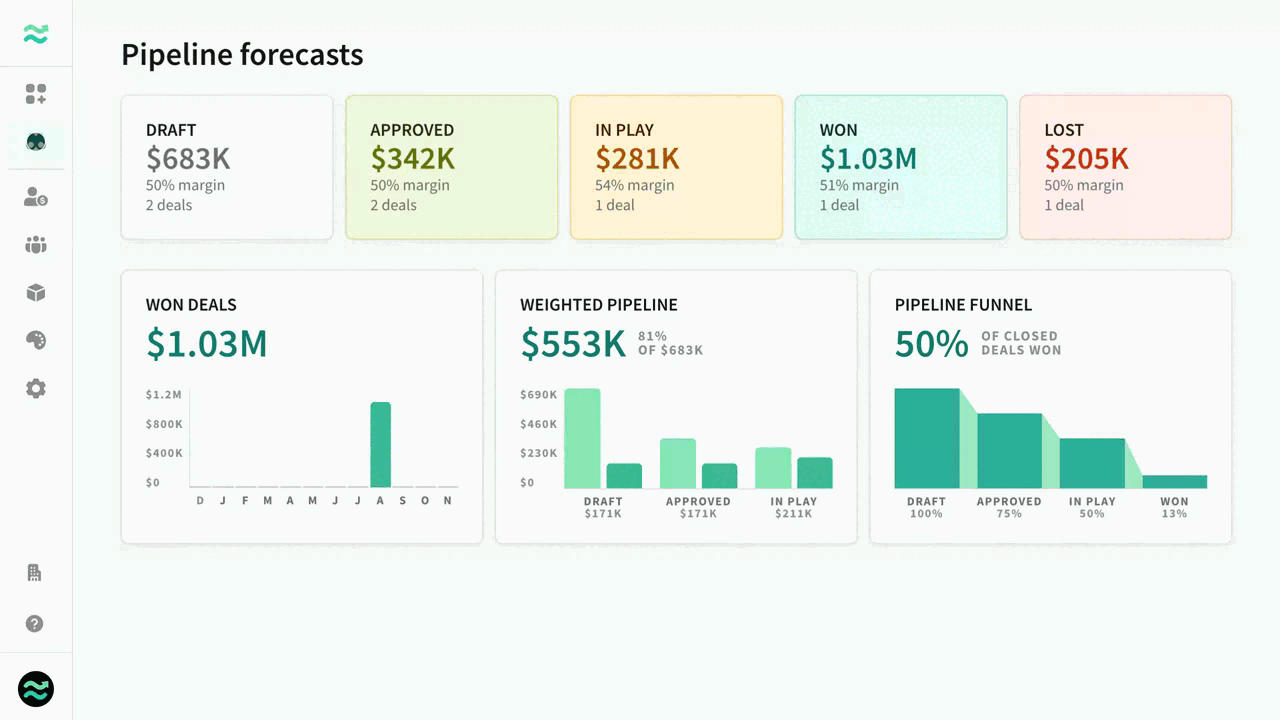The image size is (1280, 720).
Task: Select the In Play $281K card
Action: click(676, 167)
